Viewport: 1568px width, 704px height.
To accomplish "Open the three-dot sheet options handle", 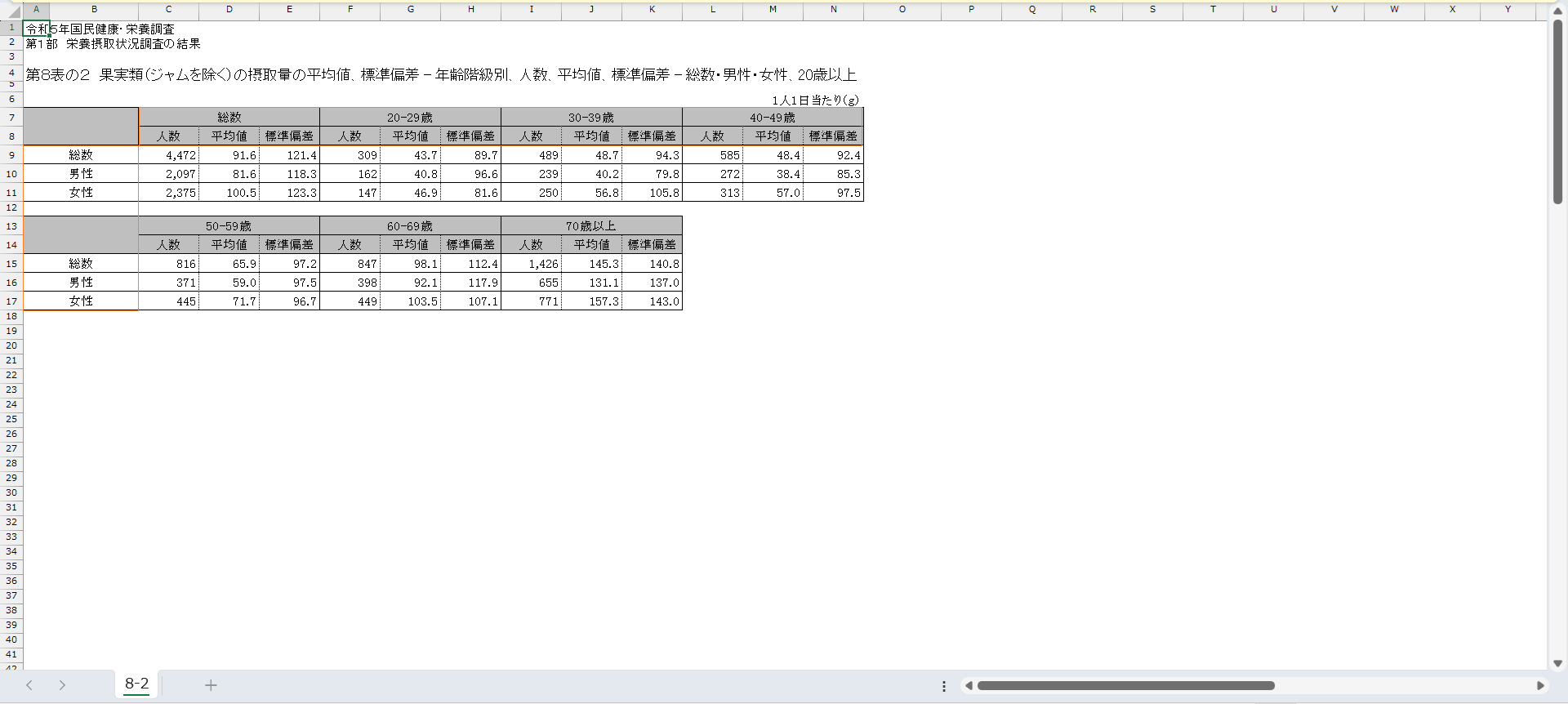I will [944, 686].
